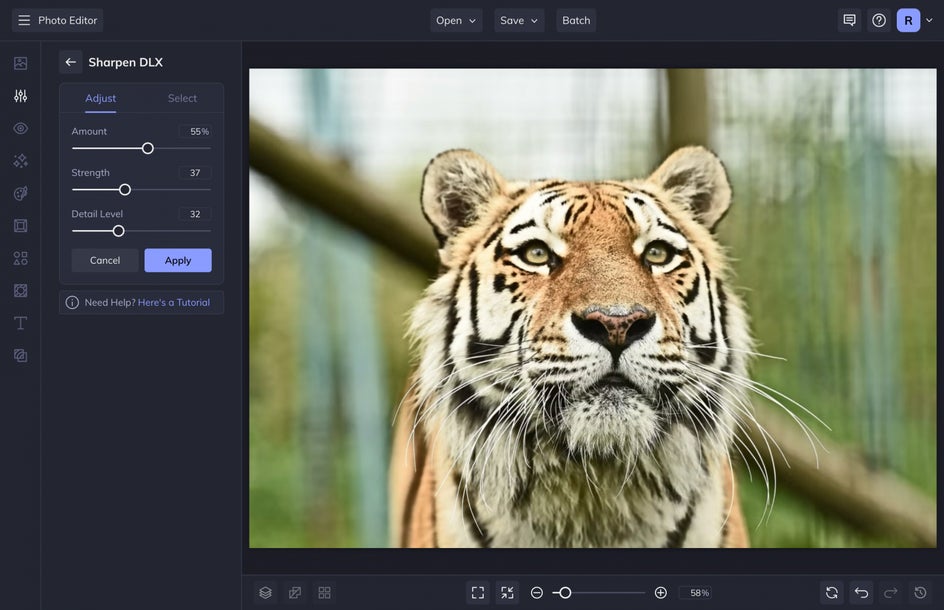Screen dimensions: 944x610
Task: Expand the Save dropdown menu
Action: click(519, 20)
